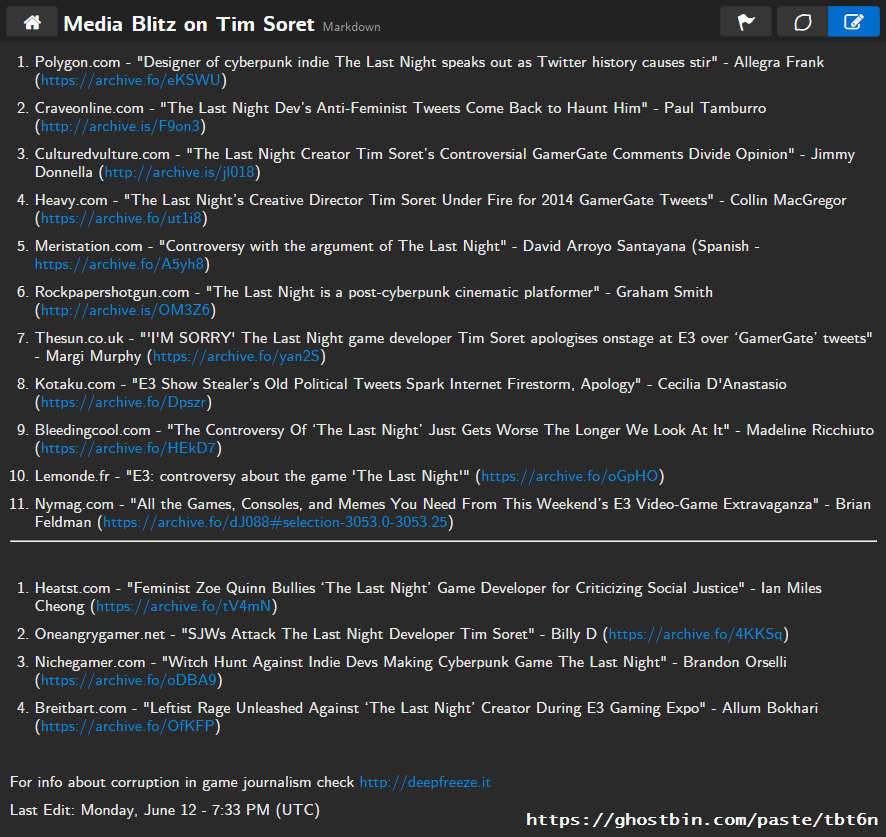Visit the deepfreeze.it link
This screenshot has height=837, width=886.
(x=425, y=782)
